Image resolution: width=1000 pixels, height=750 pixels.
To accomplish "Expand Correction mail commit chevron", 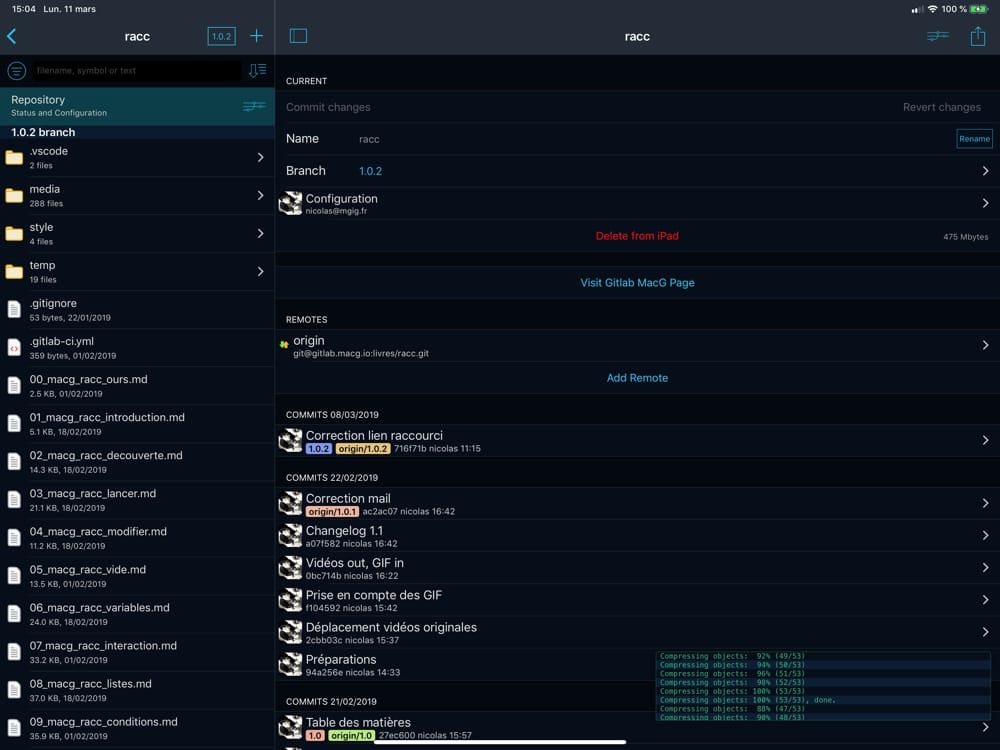I will pos(985,503).
